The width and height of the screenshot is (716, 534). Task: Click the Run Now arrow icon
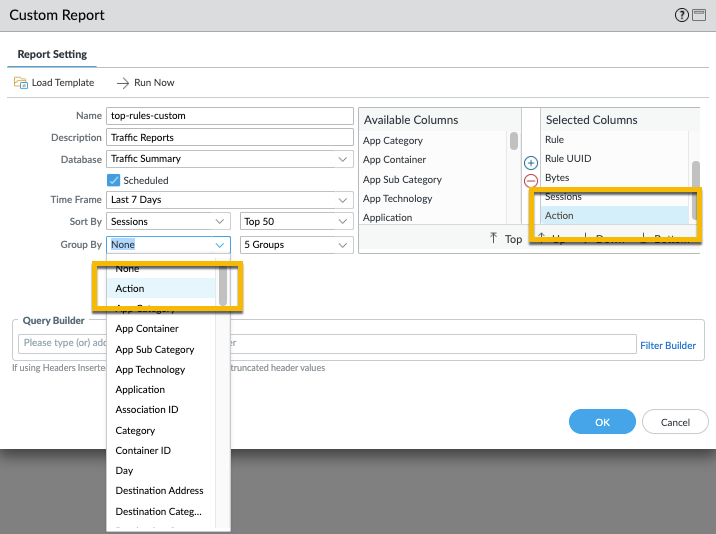[123, 83]
